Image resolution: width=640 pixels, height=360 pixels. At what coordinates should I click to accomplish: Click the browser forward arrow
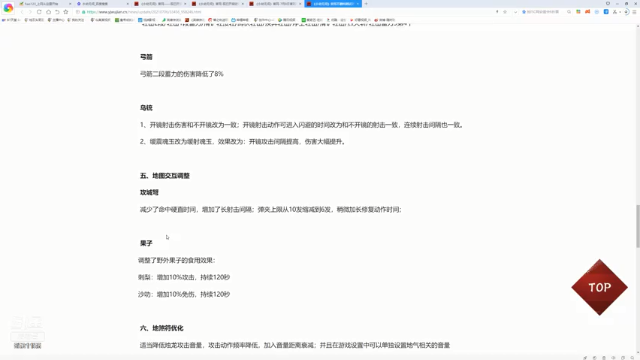[x=30, y=12]
